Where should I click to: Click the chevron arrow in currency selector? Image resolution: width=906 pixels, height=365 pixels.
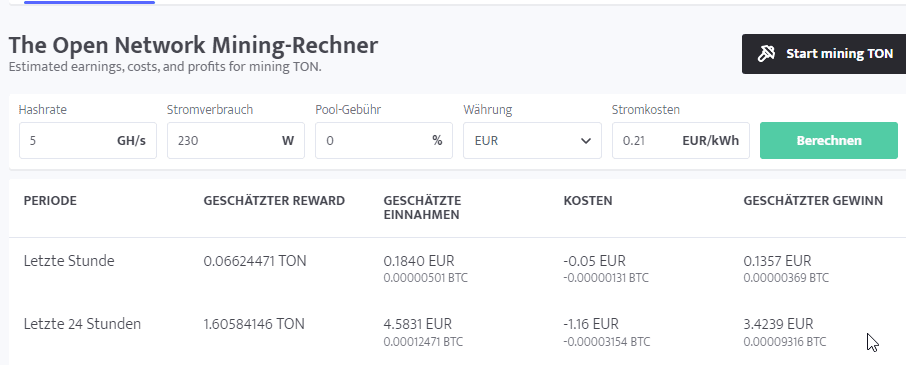586,141
